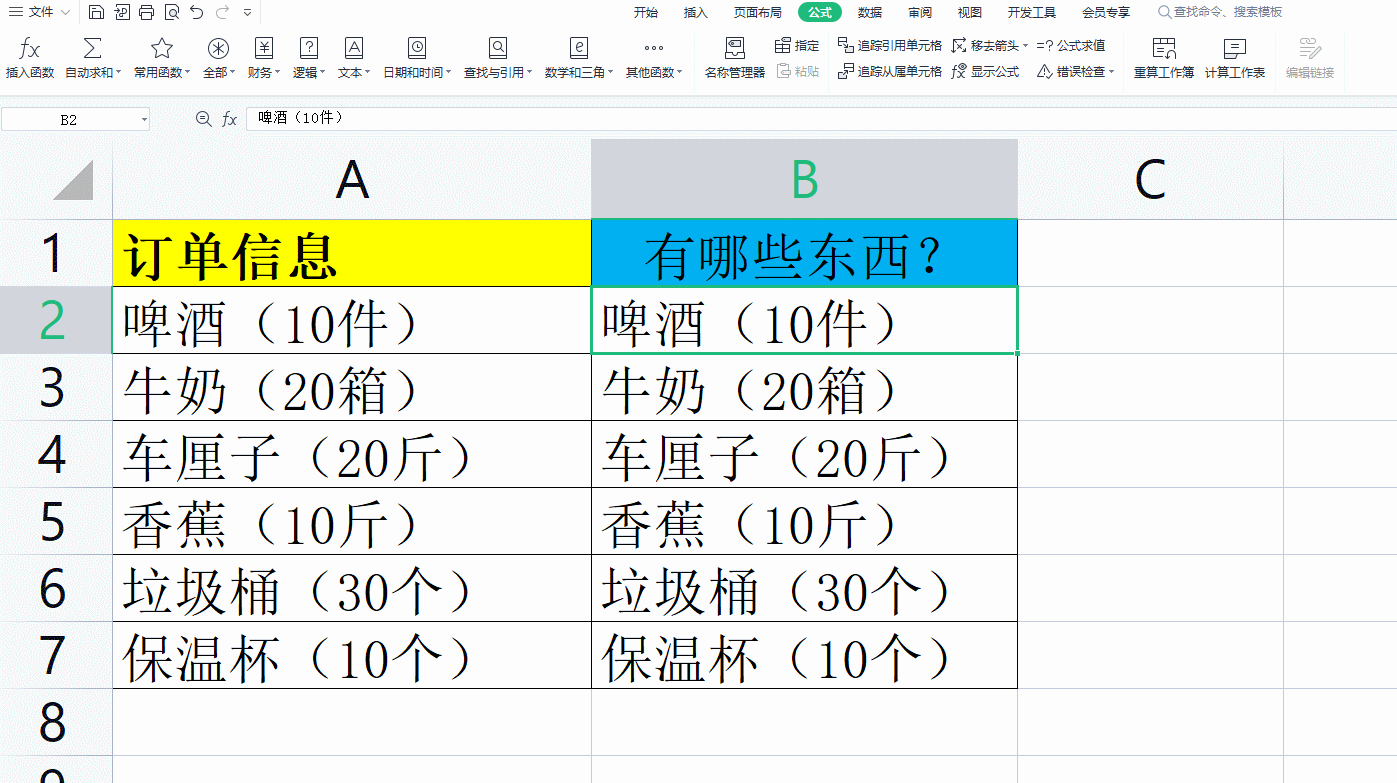
Task: Click the formula bar showing 啤酒（10件）
Action: coord(820,119)
